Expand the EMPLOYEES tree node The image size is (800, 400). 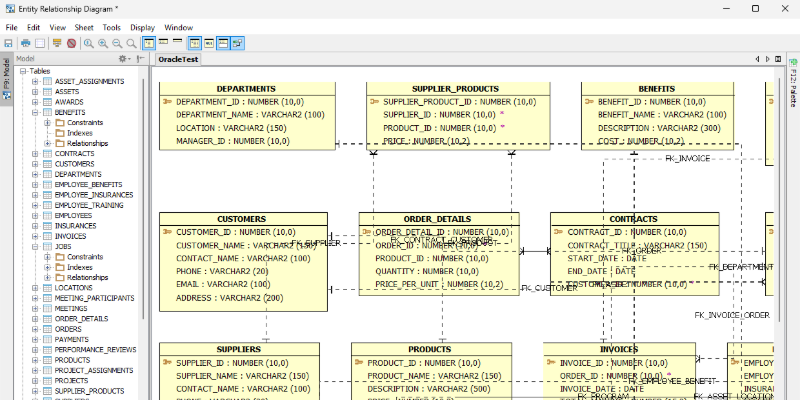(x=35, y=215)
